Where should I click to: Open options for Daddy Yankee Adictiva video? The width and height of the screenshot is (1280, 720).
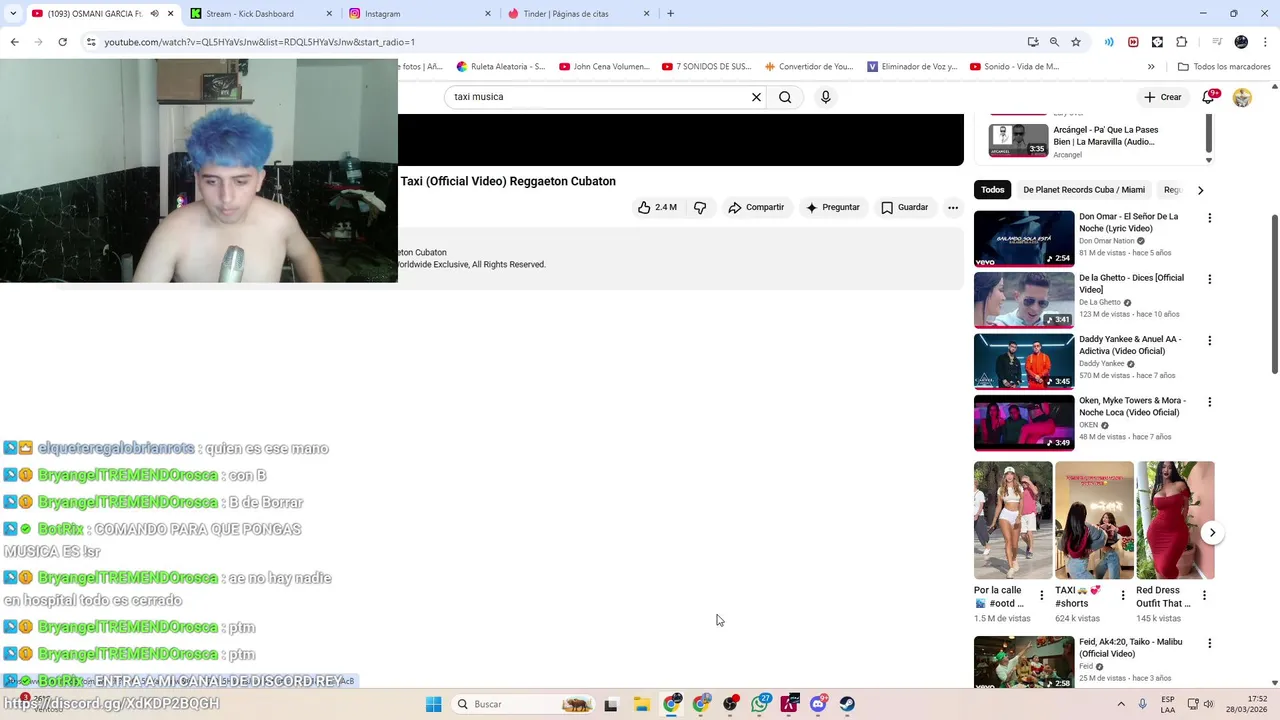point(1209,341)
